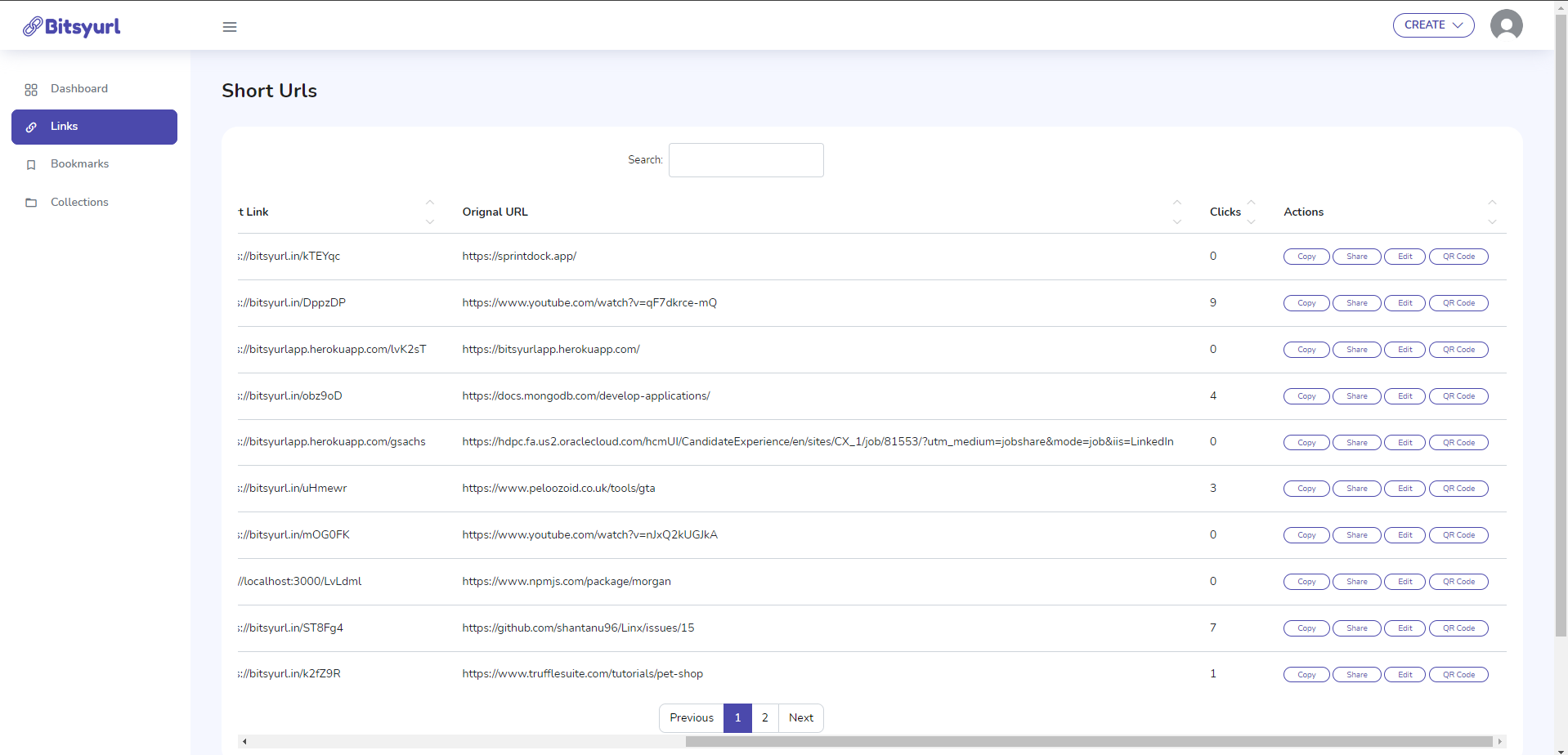
Task: Edit the mOG0FK short link
Action: 1404,535
